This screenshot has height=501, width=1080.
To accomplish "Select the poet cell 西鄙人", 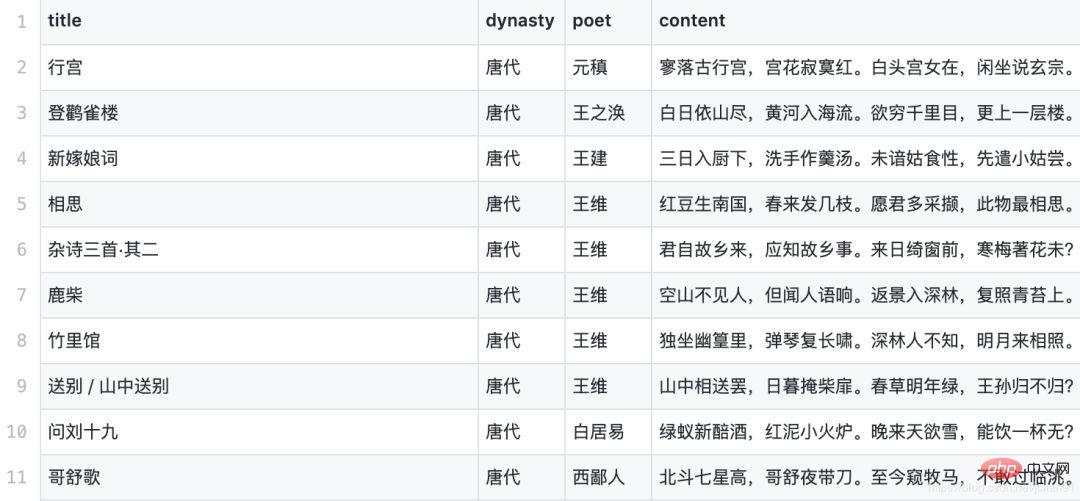I will [599, 477].
